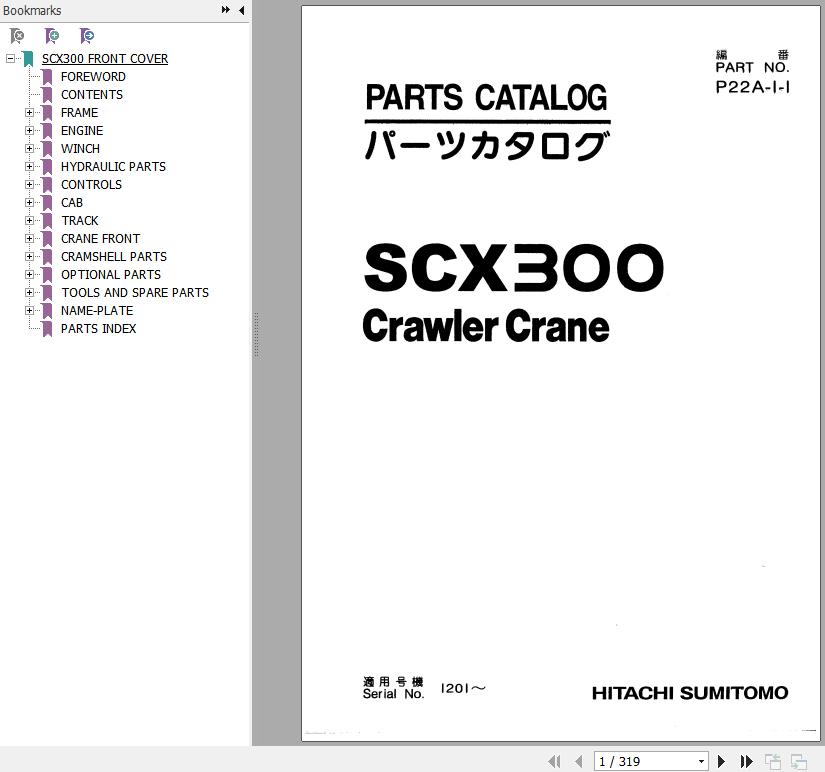Open the SCX300 FRONT COVER bookmark
This screenshot has height=772, width=825.
105,58
